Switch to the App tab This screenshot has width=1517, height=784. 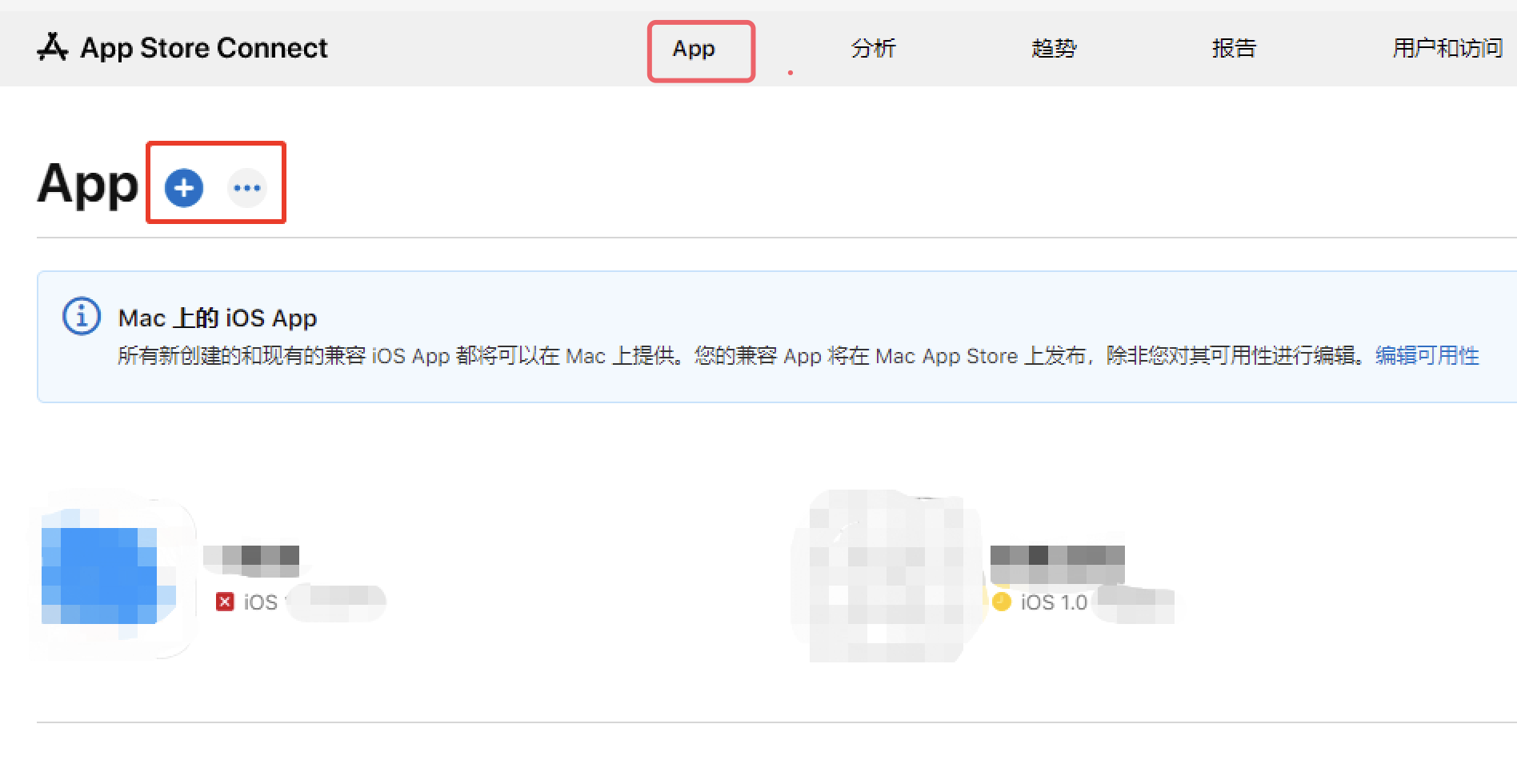click(x=694, y=49)
